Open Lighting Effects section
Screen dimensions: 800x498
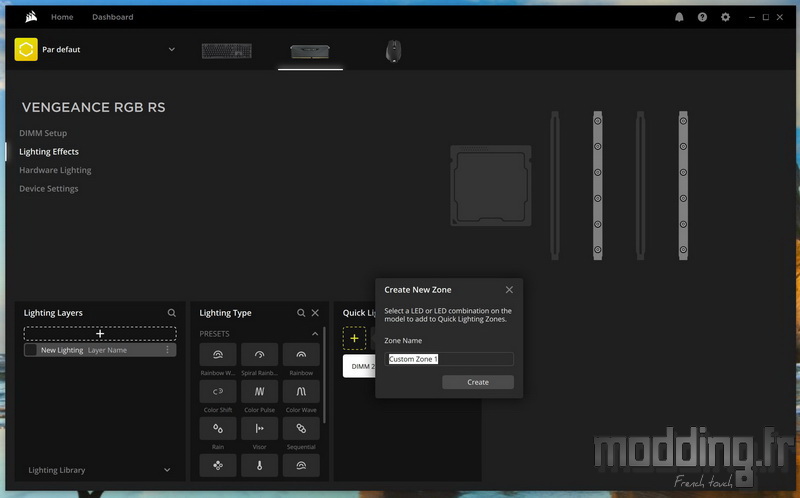coord(49,152)
